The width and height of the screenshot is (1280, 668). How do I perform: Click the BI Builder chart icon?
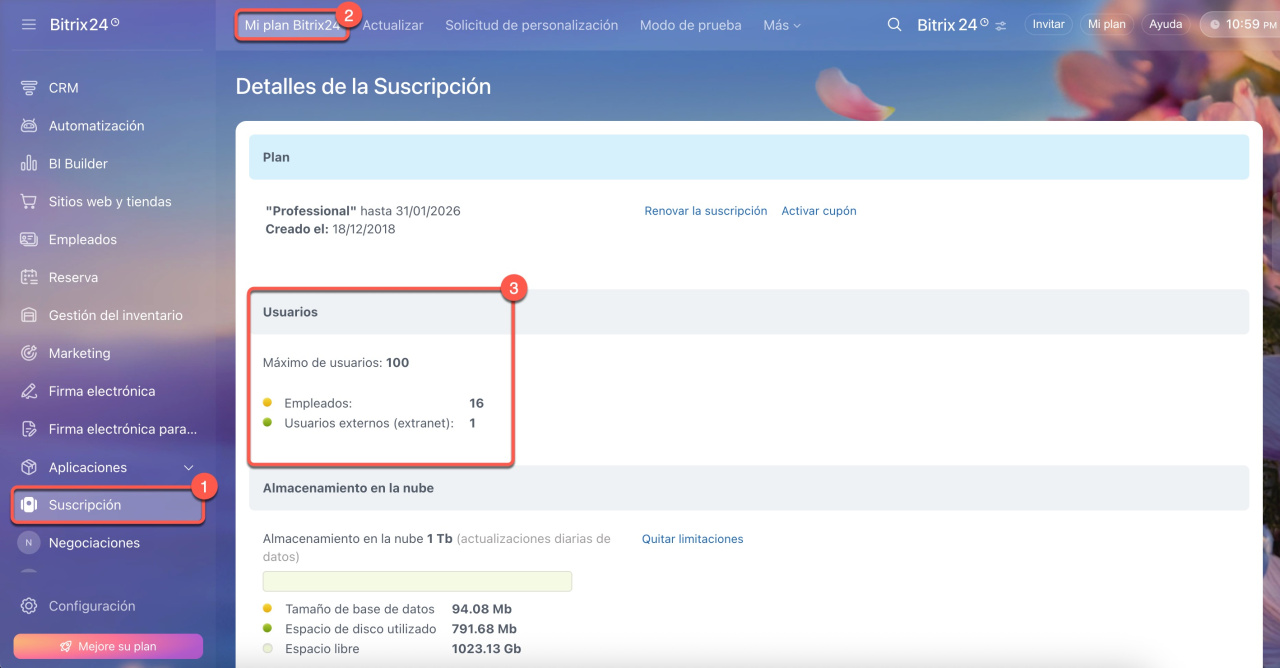29,164
